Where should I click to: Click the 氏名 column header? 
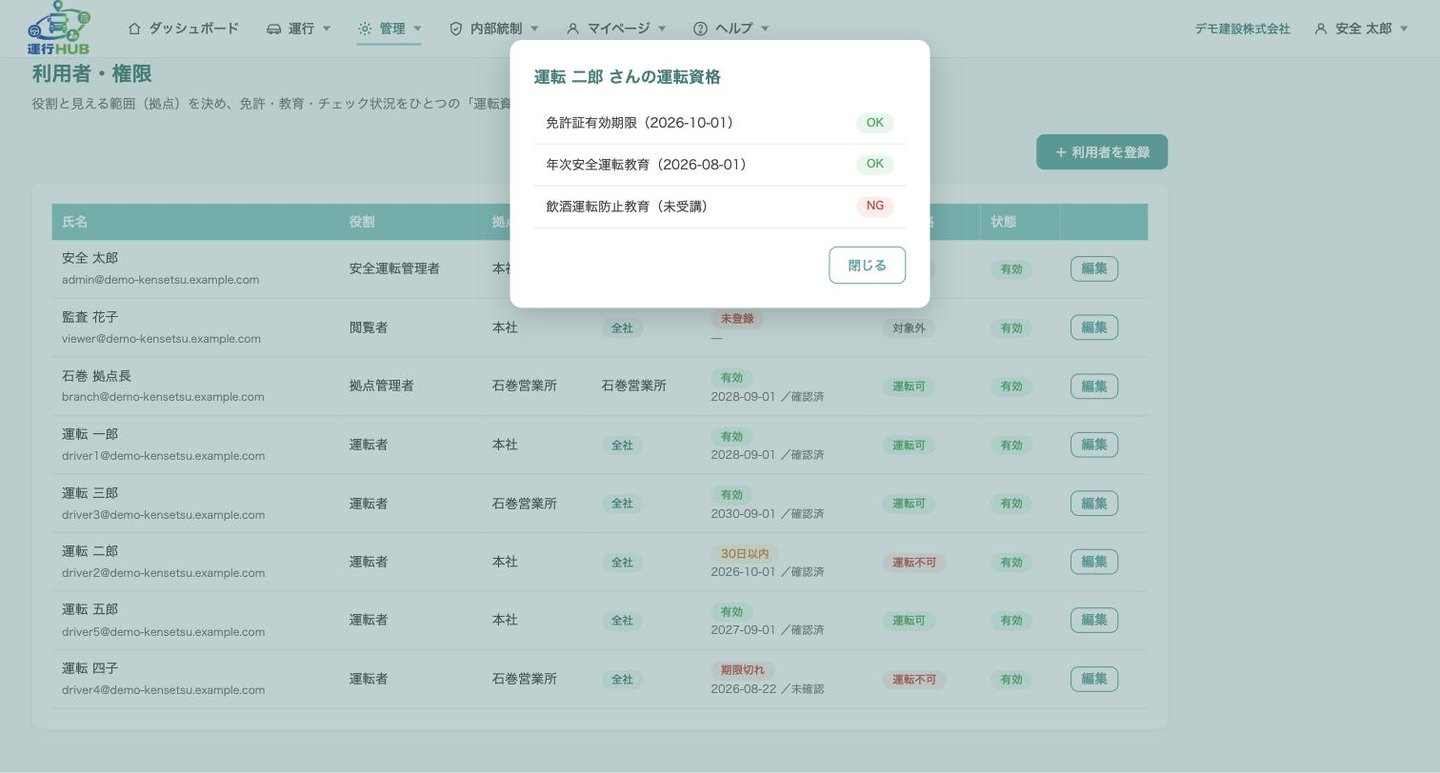75,222
